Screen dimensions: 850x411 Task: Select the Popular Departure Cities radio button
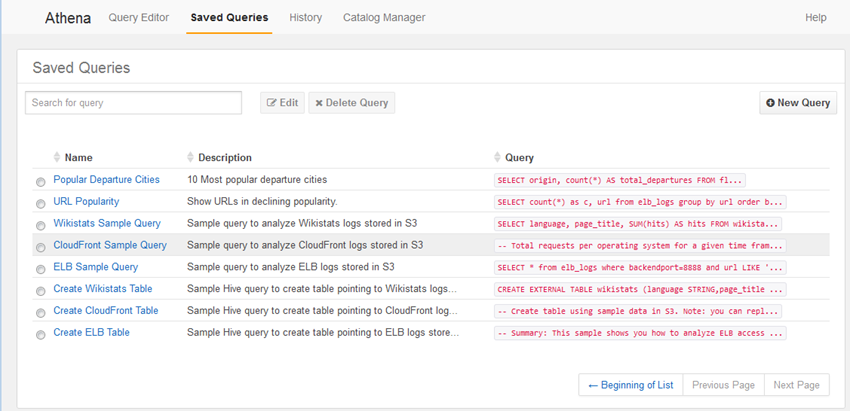click(x=41, y=182)
